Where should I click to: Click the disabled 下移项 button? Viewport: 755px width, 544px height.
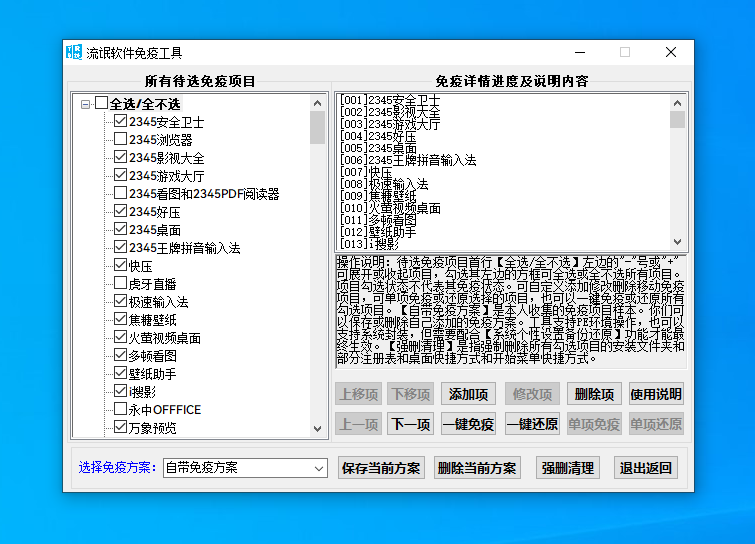pyautogui.click(x=410, y=394)
